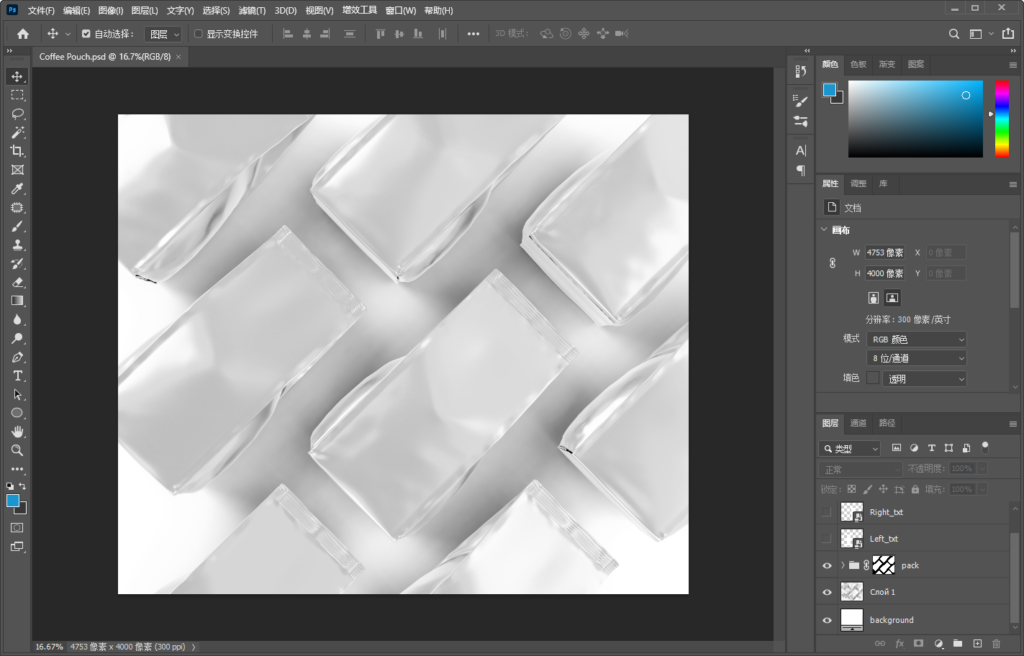
Task: Open the 8 bits/channel dropdown
Action: pyautogui.click(x=916, y=358)
